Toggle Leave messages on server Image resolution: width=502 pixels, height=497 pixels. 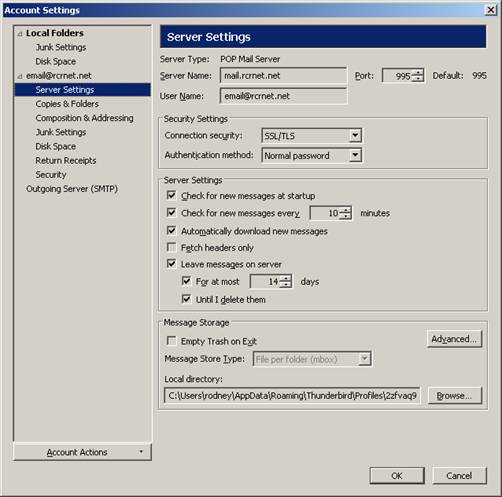[171, 264]
